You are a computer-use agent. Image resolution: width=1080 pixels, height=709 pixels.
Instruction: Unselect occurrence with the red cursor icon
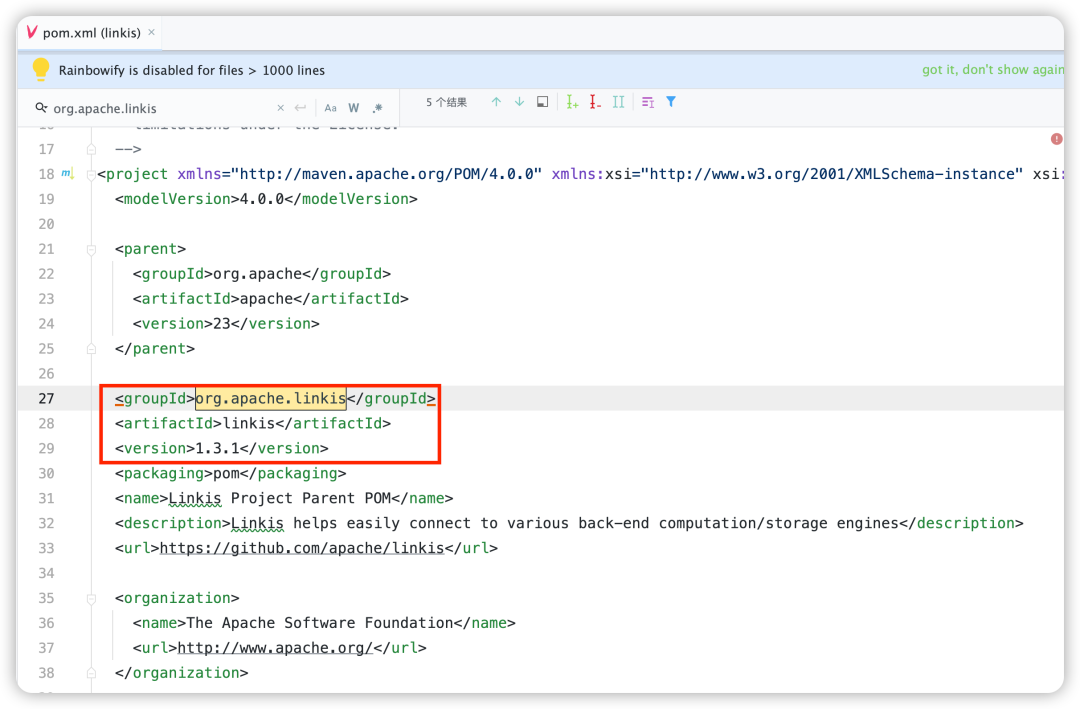[x=595, y=102]
